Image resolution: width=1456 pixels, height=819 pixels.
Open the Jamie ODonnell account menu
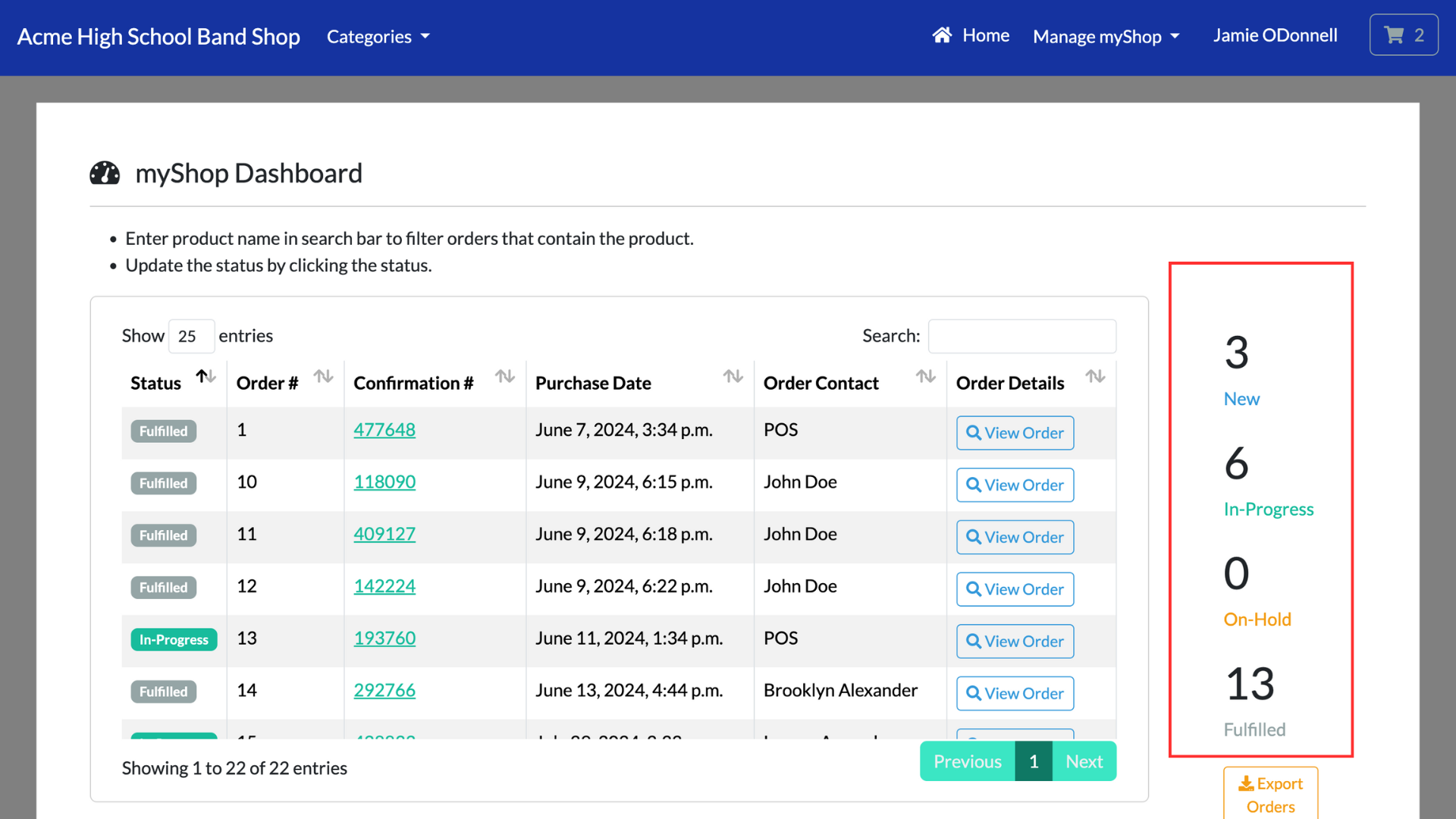(1275, 35)
